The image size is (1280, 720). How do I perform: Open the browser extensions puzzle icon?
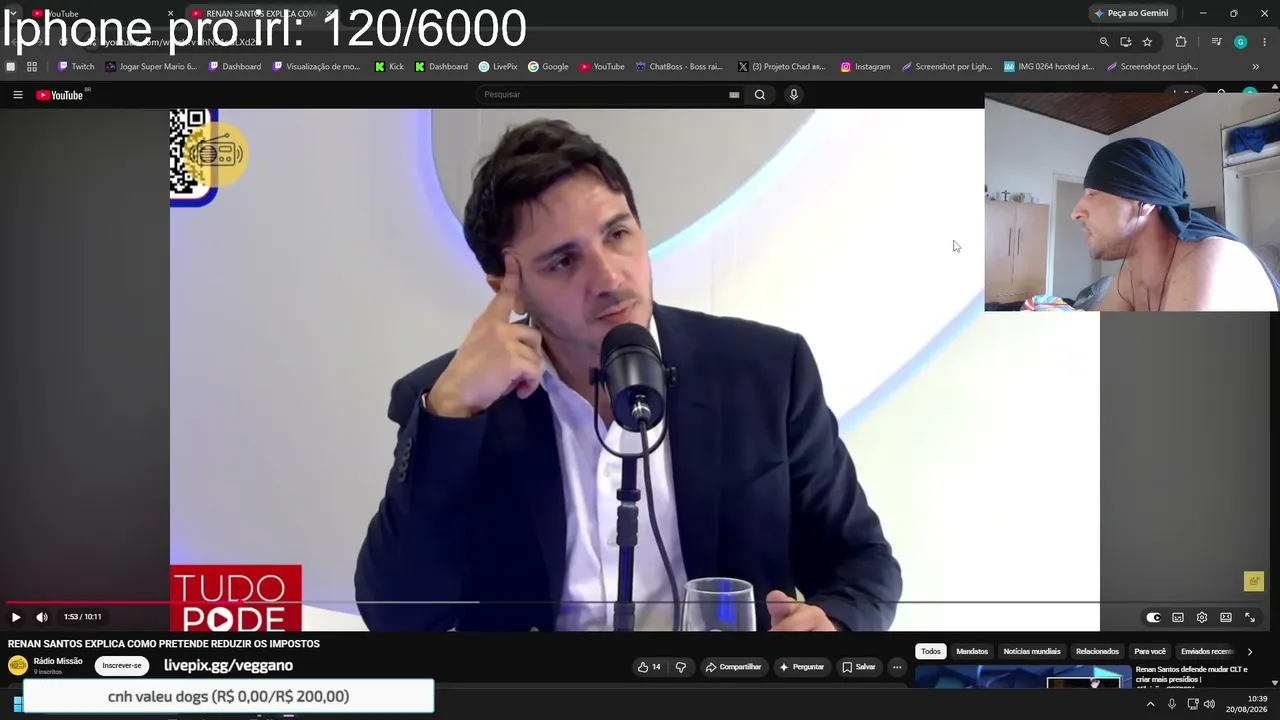click(1181, 42)
